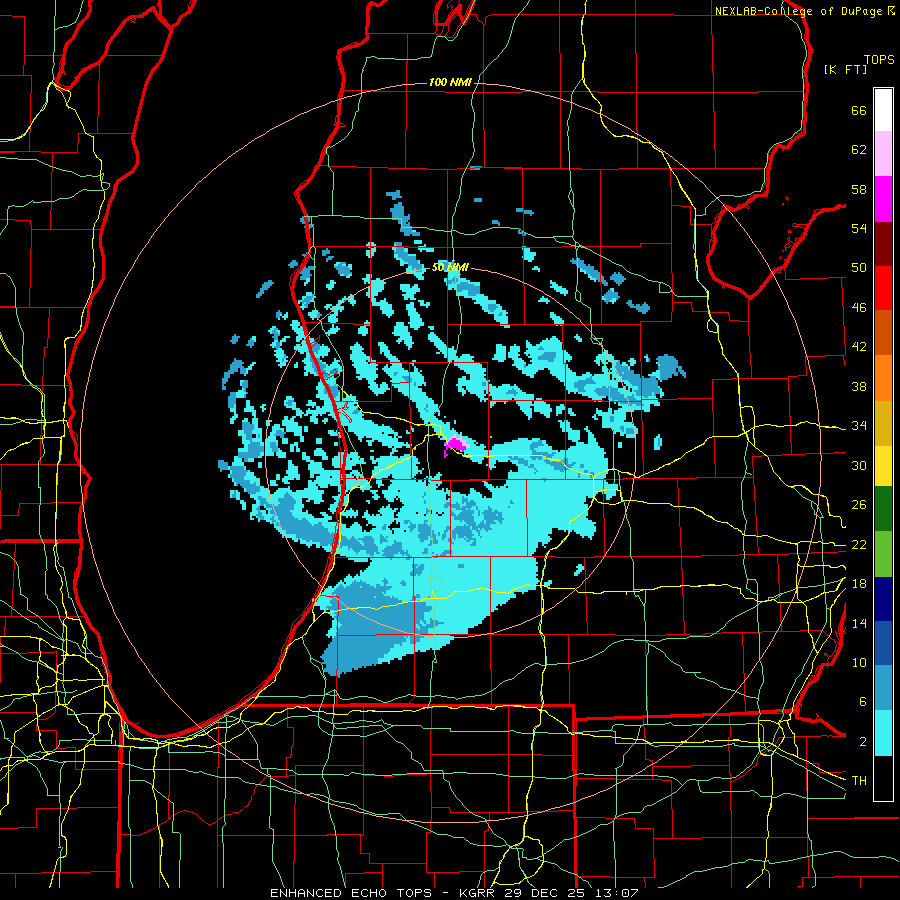This screenshot has height=900, width=900.
Task: Click the dark green 30 kft legend swatch
Action: tap(883, 509)
